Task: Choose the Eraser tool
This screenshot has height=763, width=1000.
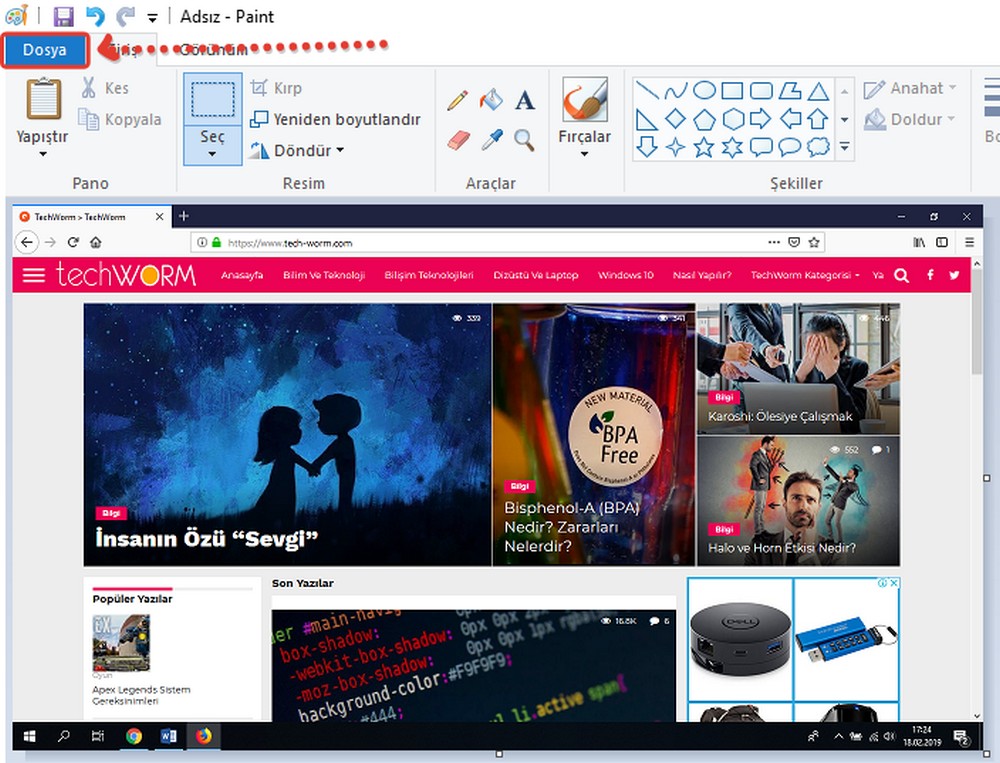Action: [458, 139]
